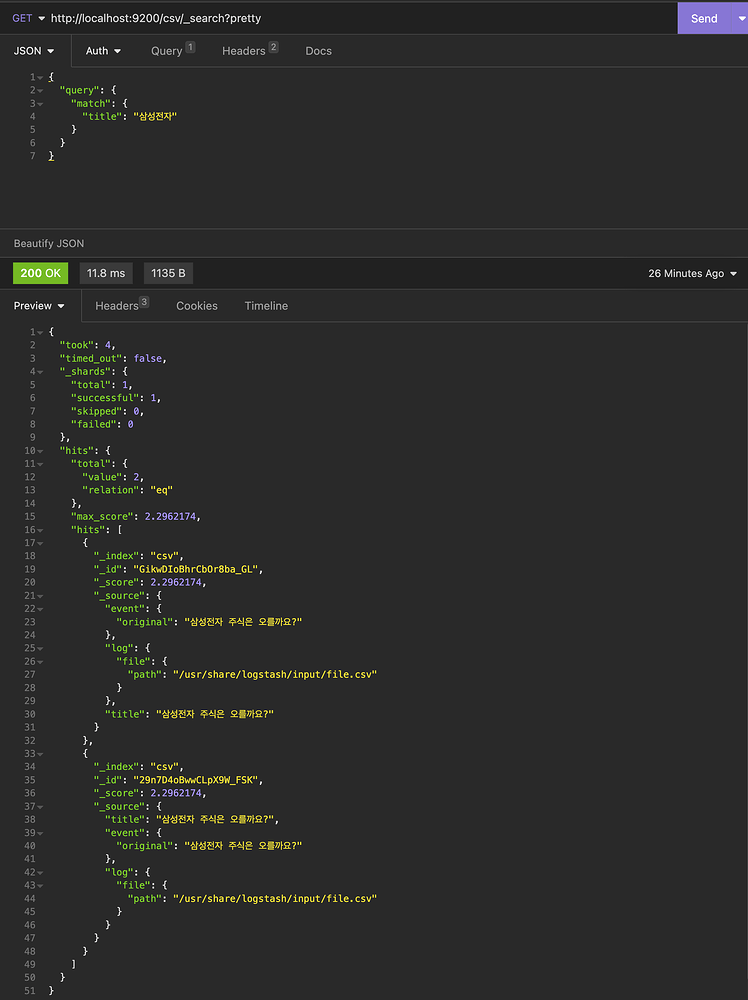
Task: Switch to the Docs tab
Action: click(x=318, y=51)
